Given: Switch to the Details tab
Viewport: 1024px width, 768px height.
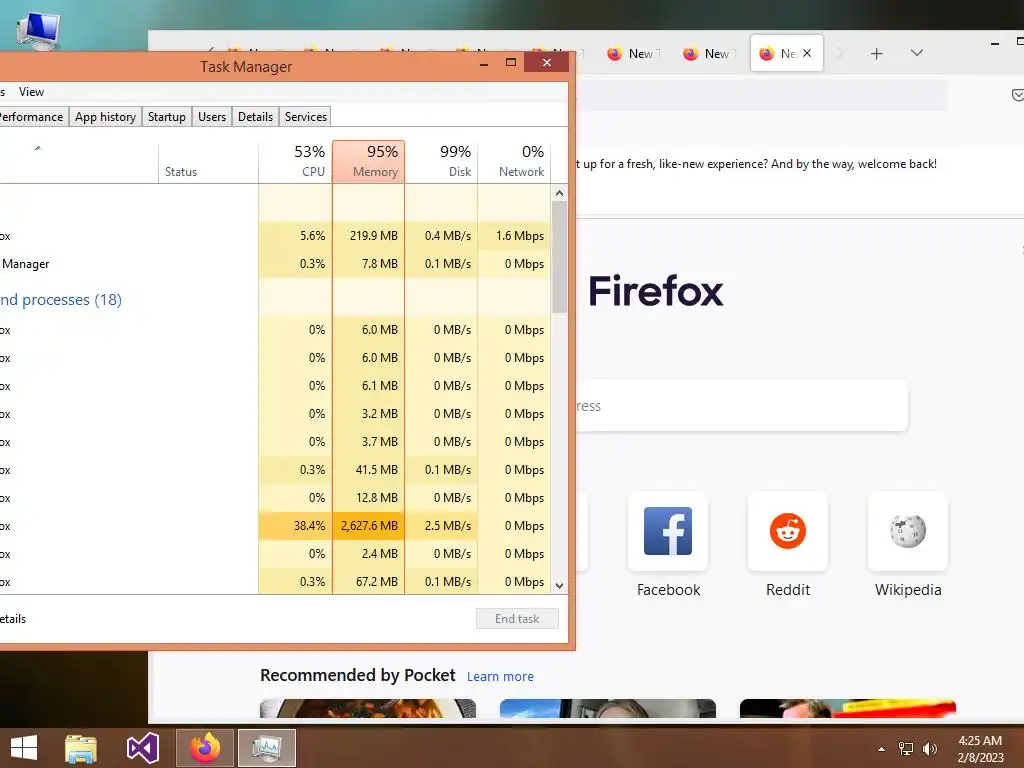Looking at the screenshot, I should (255, 117).
